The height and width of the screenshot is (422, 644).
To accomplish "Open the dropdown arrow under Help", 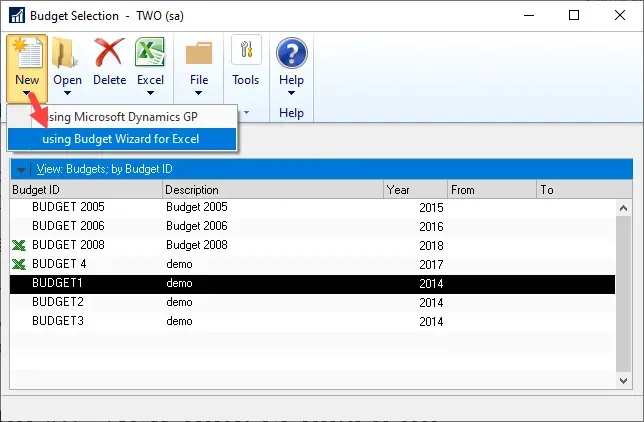I will pyautogui.click(x=291, y=95).
